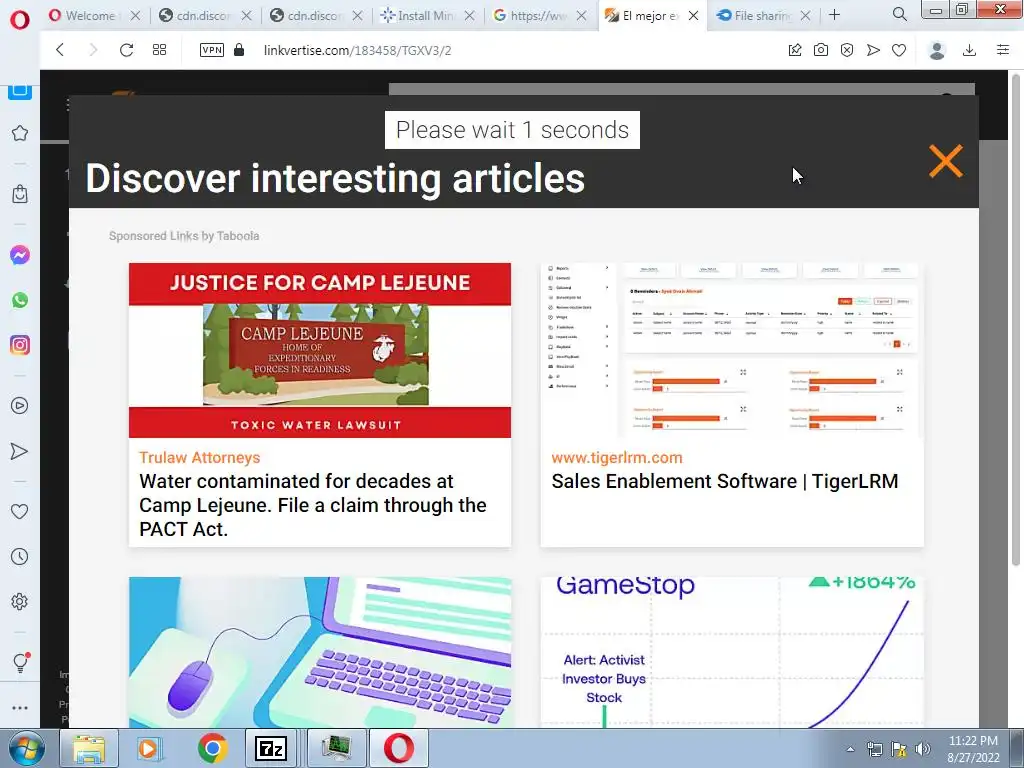The height and width of the screenshot is (768, 1024).
Task: Open Player icon in Opera sidebar
Action: coord(20,406)
